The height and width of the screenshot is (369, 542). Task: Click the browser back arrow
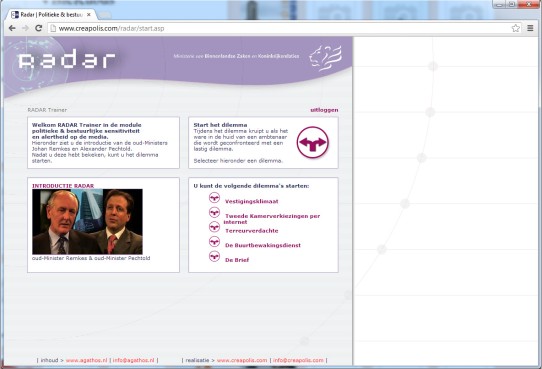[12, 28]
